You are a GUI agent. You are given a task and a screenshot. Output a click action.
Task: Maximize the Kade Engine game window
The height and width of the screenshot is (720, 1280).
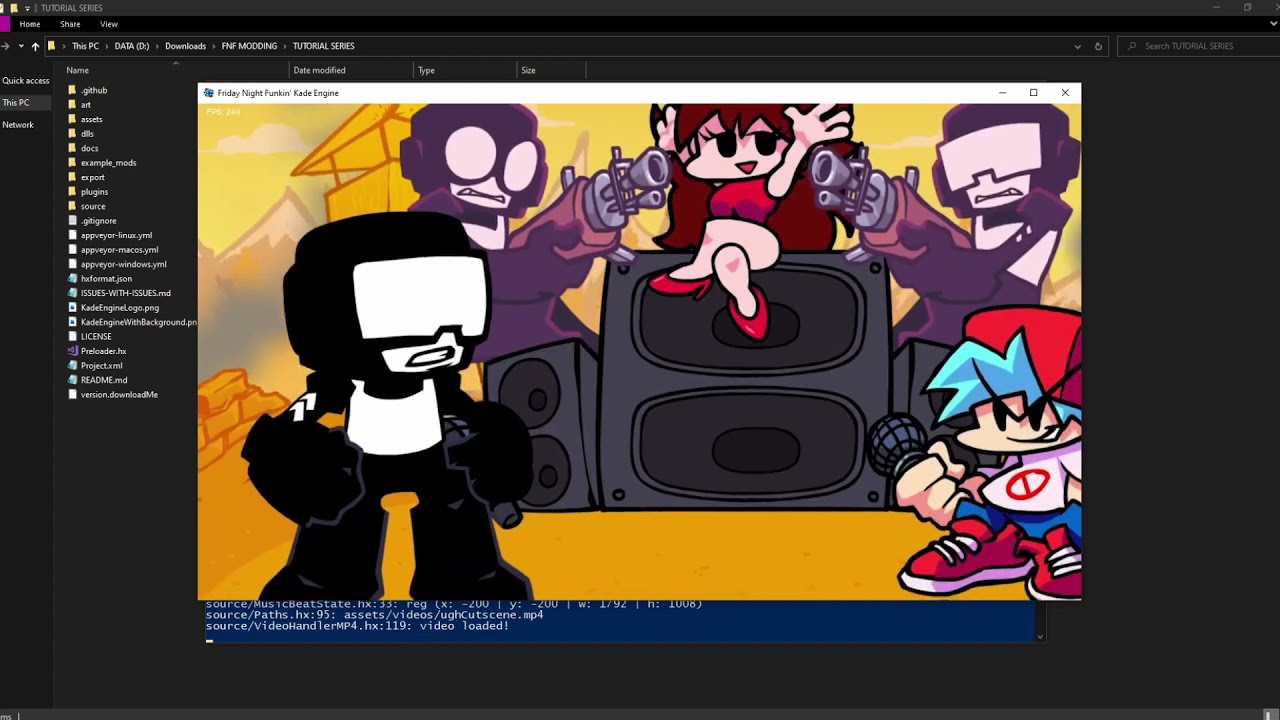click(1033, 93)
